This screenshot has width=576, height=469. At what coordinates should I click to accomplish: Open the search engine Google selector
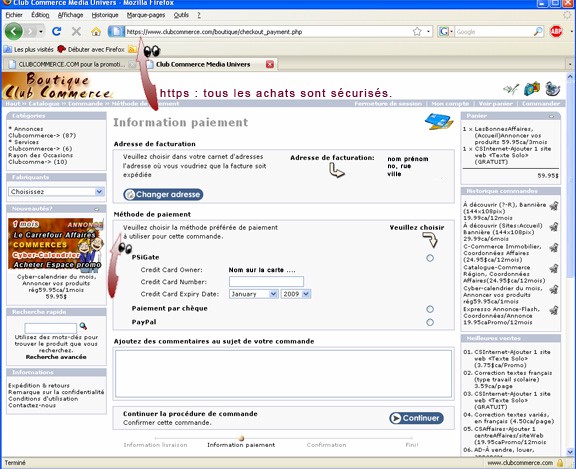point(446,32)
